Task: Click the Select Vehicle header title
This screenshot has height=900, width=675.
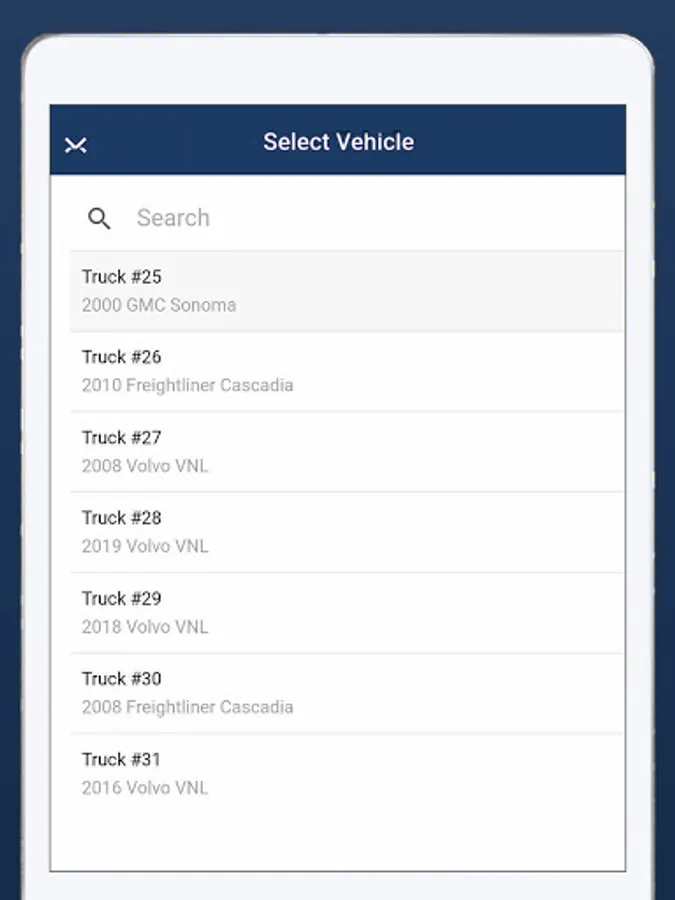Action: 338,142
